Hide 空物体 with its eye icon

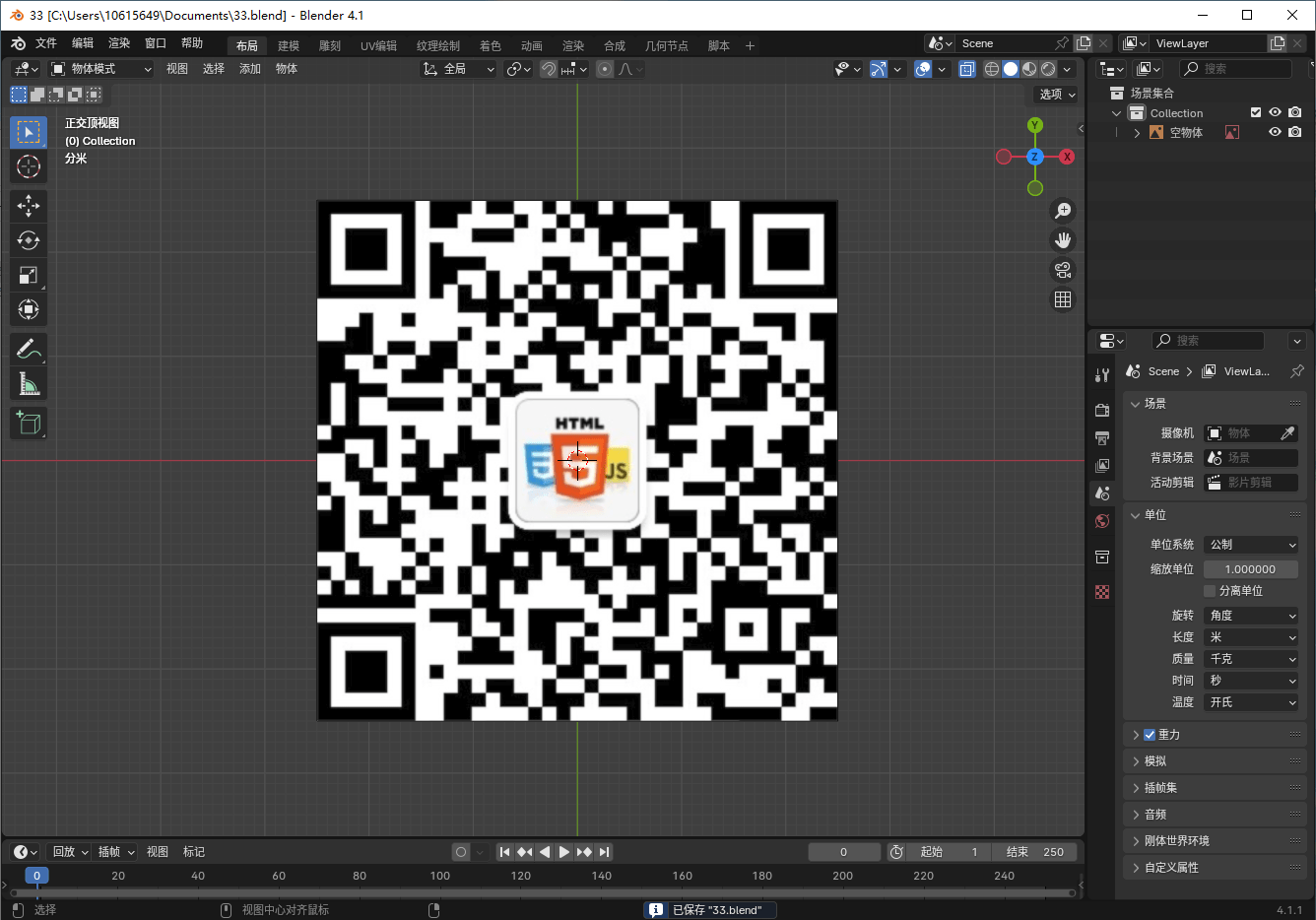[x=1275, y=132]
